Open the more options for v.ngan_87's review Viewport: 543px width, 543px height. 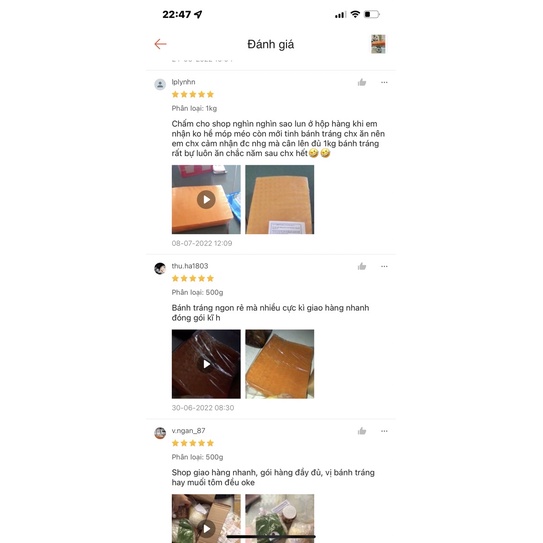point(384,431)
